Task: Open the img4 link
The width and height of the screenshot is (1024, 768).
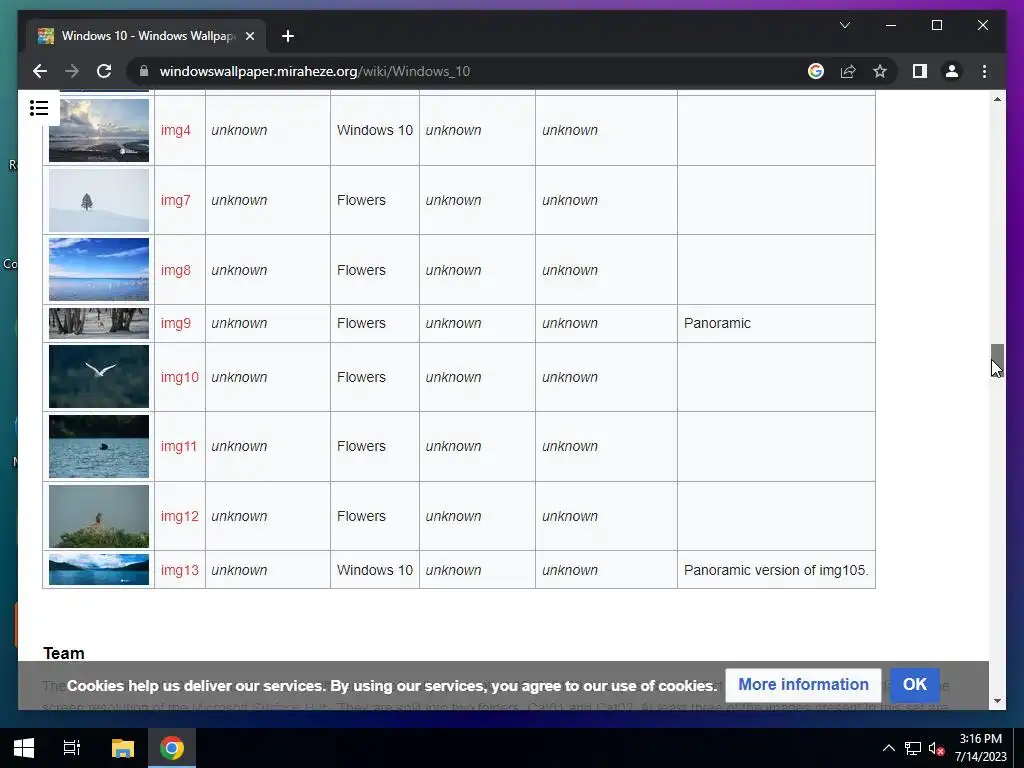Action: [x=176, y=130]
